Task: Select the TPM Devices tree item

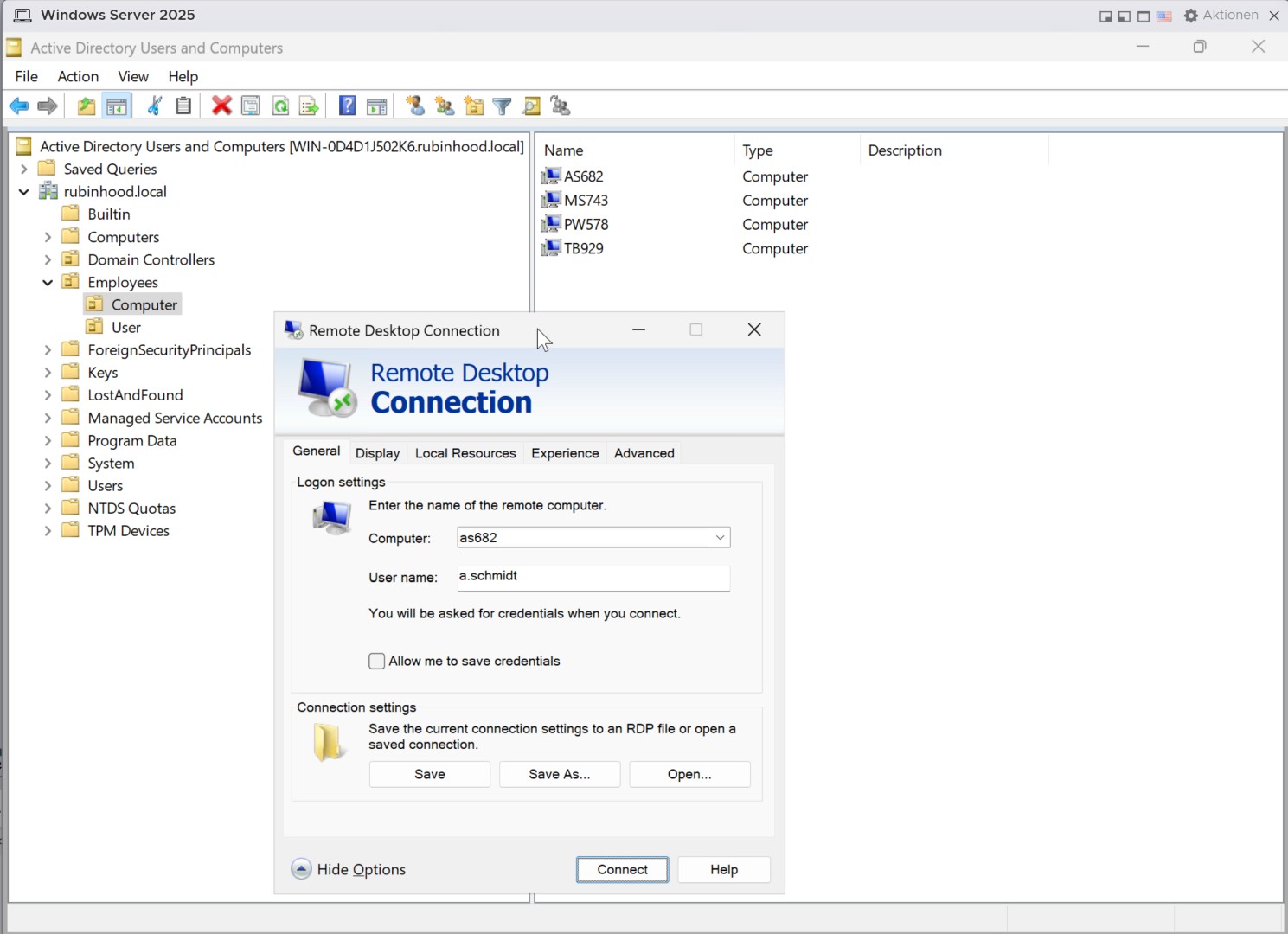Action: [128, 530]
